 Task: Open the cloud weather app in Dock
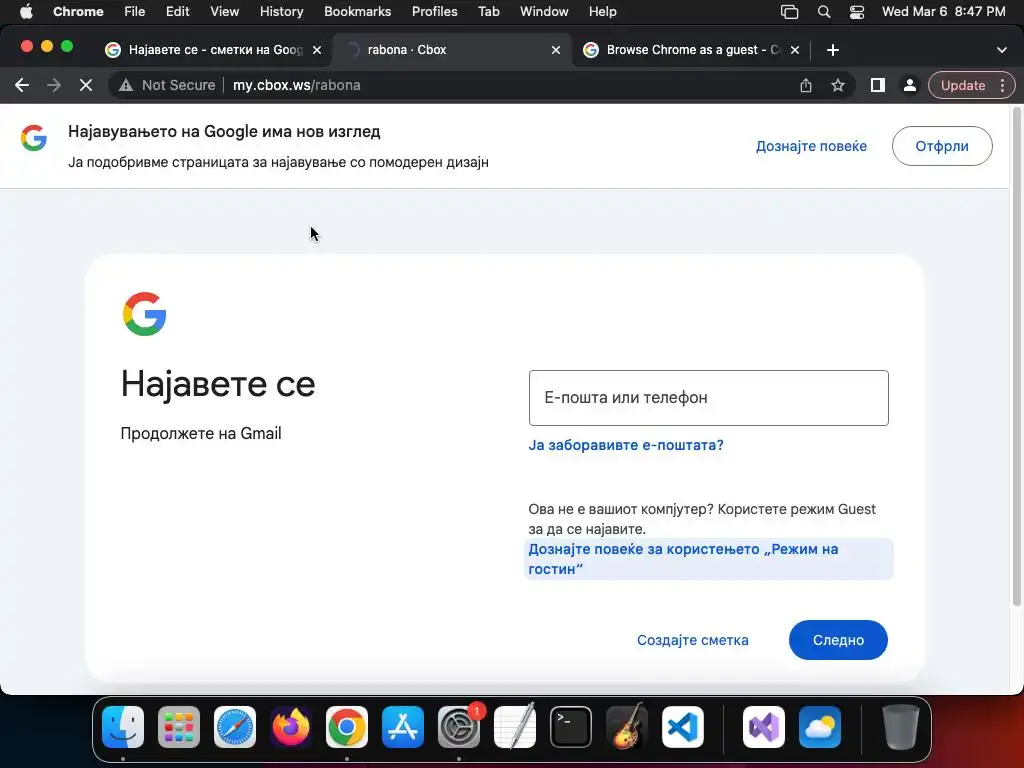pos(820,727)
